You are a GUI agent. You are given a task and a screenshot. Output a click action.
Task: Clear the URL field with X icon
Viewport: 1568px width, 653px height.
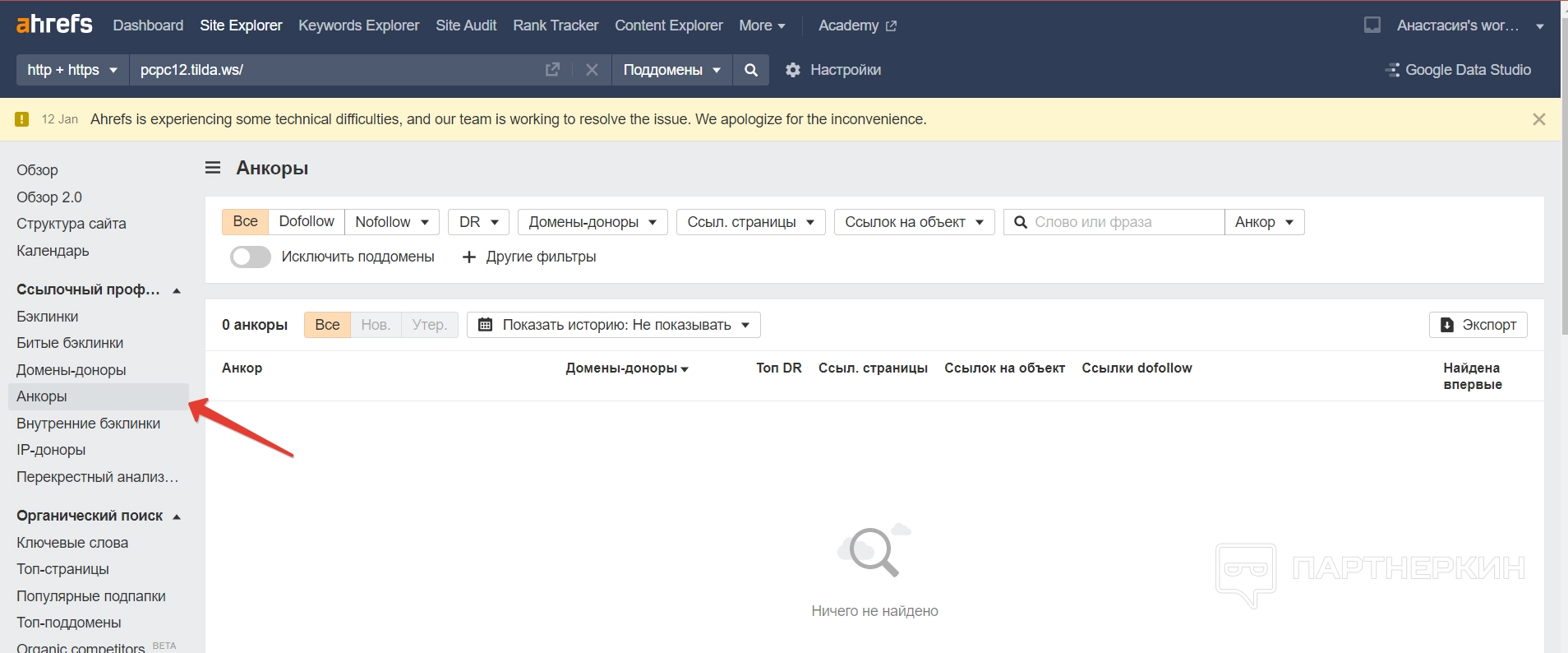click(592, 70)
